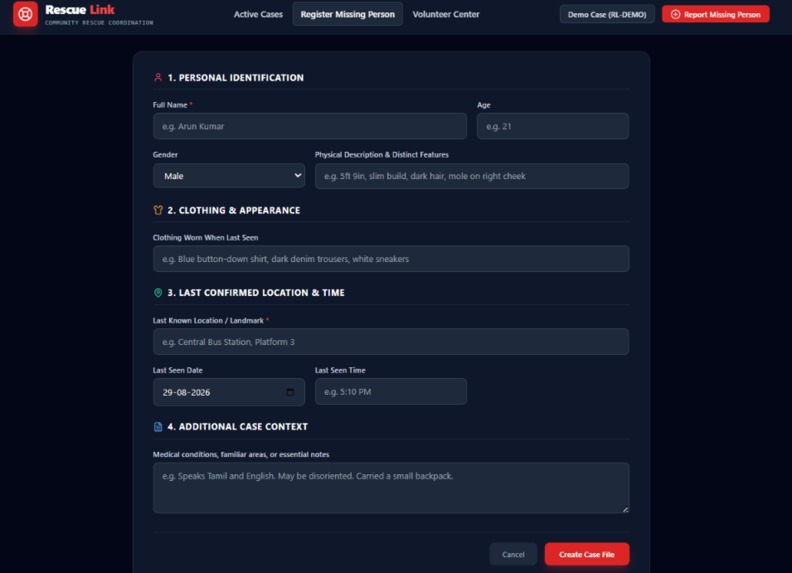792x573 pixels.
Task: Click the medical conditions notes textarea
Action: tap(391, 488)
